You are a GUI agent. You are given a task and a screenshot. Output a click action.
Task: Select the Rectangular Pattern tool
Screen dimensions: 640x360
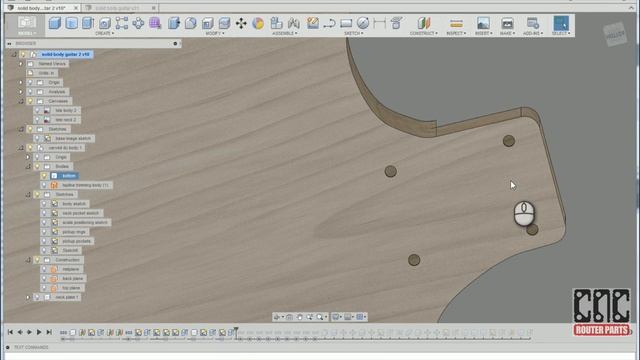coord(122,23)
